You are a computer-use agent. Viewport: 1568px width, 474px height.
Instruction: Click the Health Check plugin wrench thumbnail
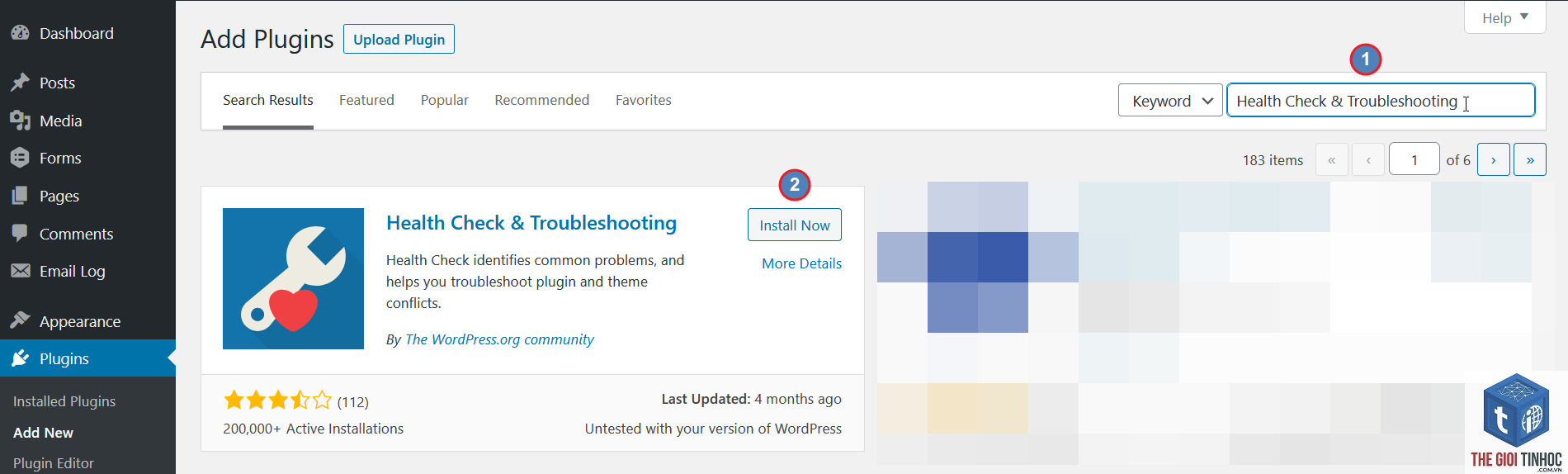293,278
